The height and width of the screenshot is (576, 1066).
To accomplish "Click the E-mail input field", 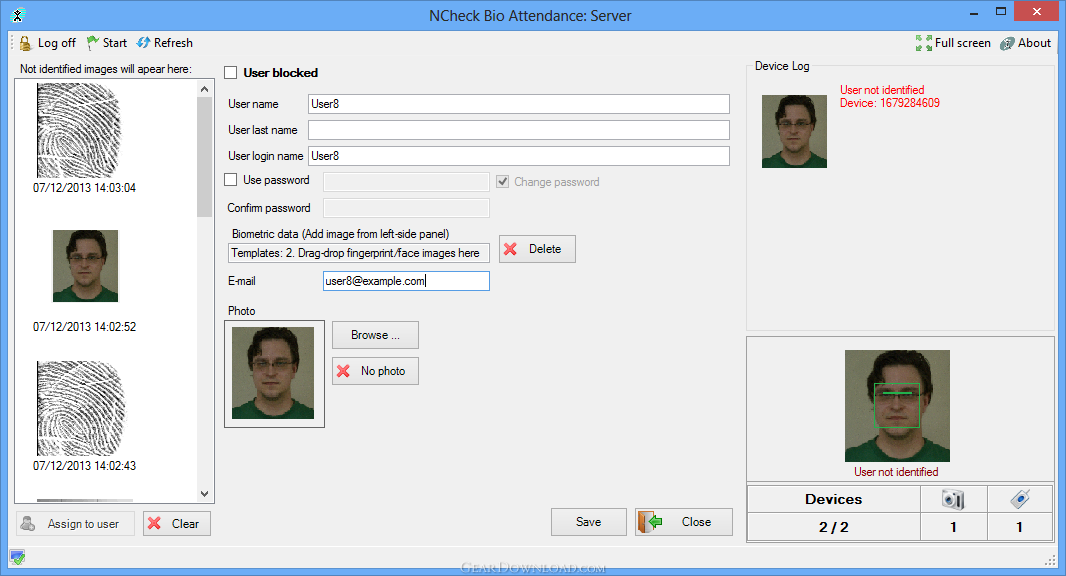I will point(406,281).
